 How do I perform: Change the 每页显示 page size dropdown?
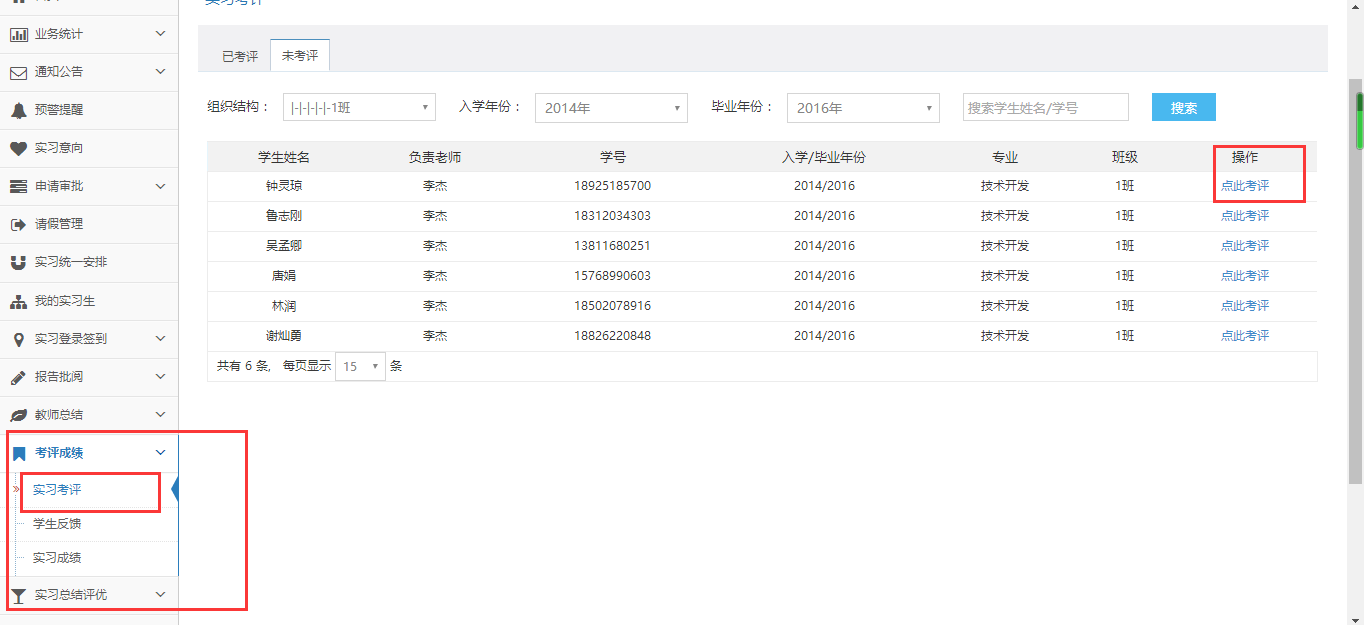click(x=360, y=366)
